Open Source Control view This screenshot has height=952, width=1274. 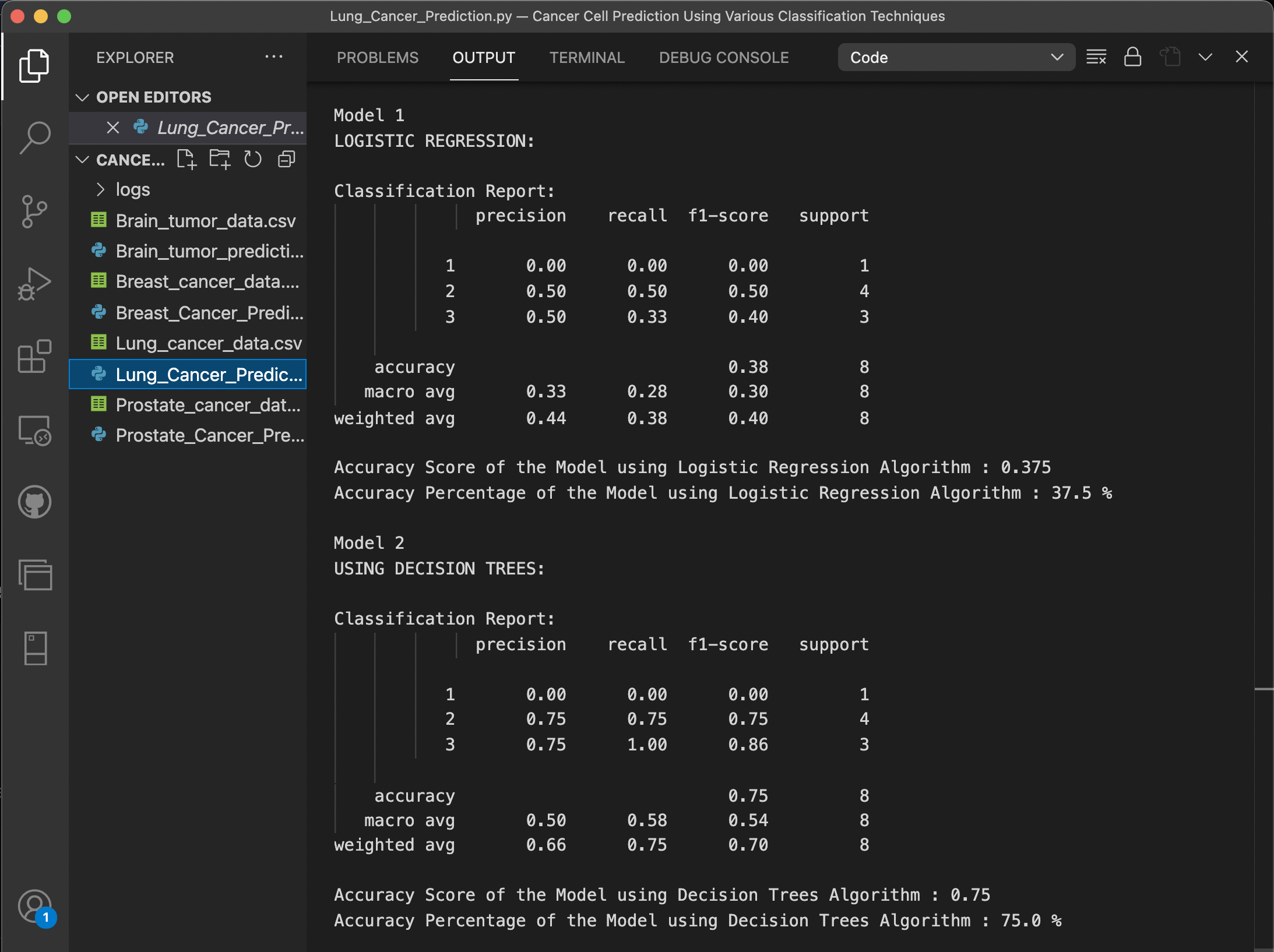(34, 211)
